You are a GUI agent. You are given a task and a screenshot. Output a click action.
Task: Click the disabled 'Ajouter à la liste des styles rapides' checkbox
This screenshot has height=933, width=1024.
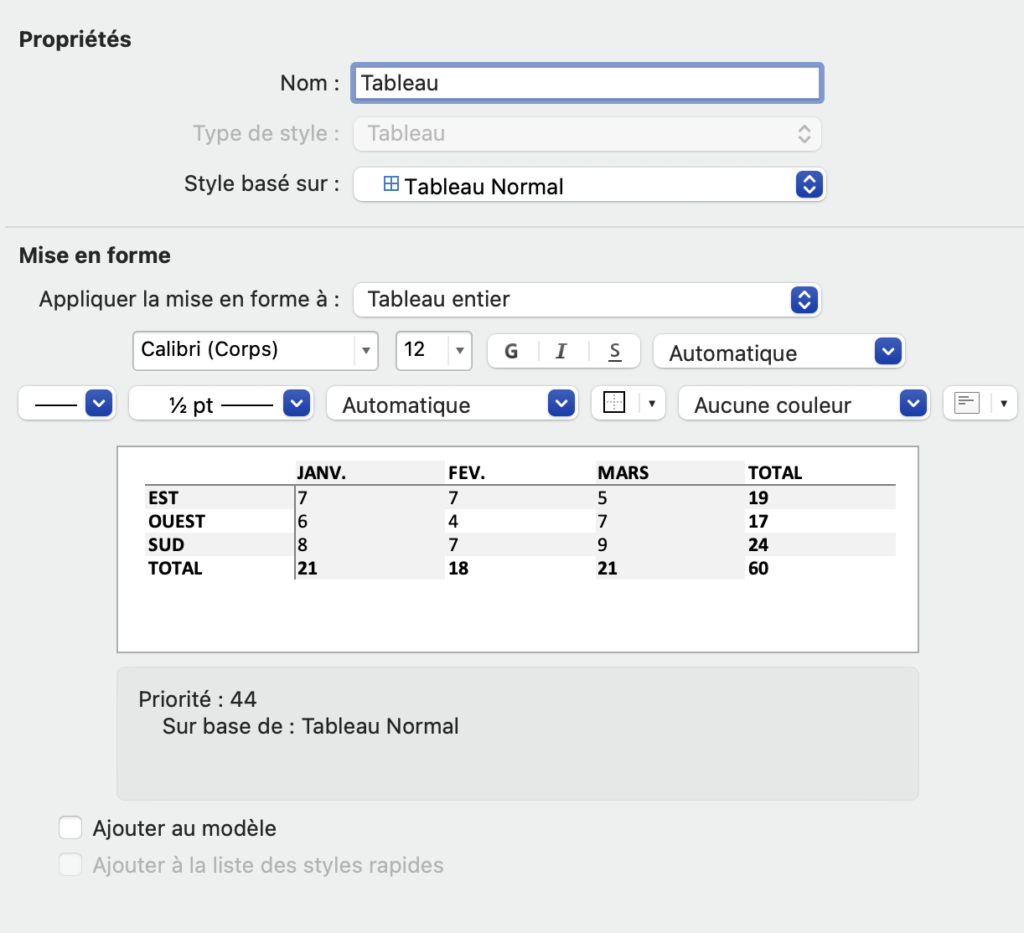[x=71, y=864]
